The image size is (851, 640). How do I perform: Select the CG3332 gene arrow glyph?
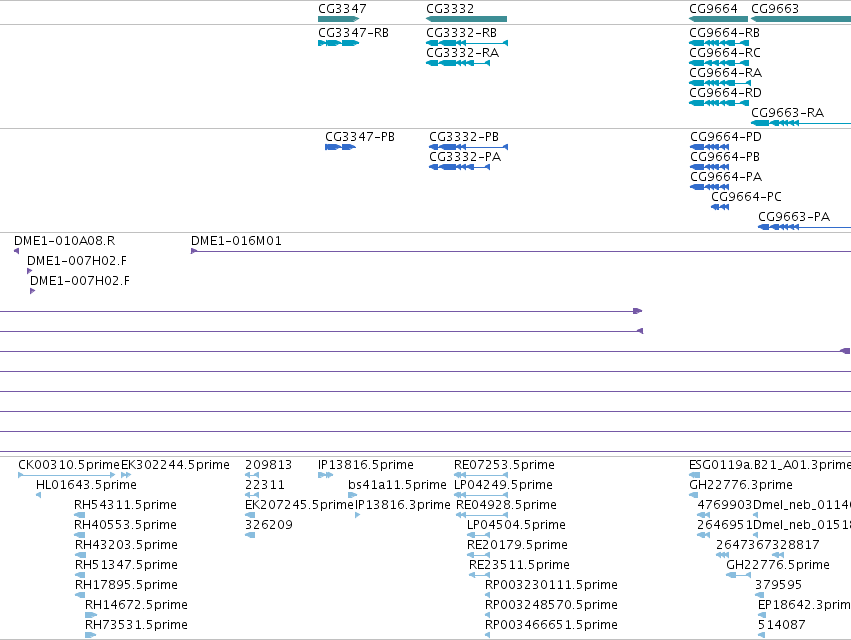(x=466, y=19)
